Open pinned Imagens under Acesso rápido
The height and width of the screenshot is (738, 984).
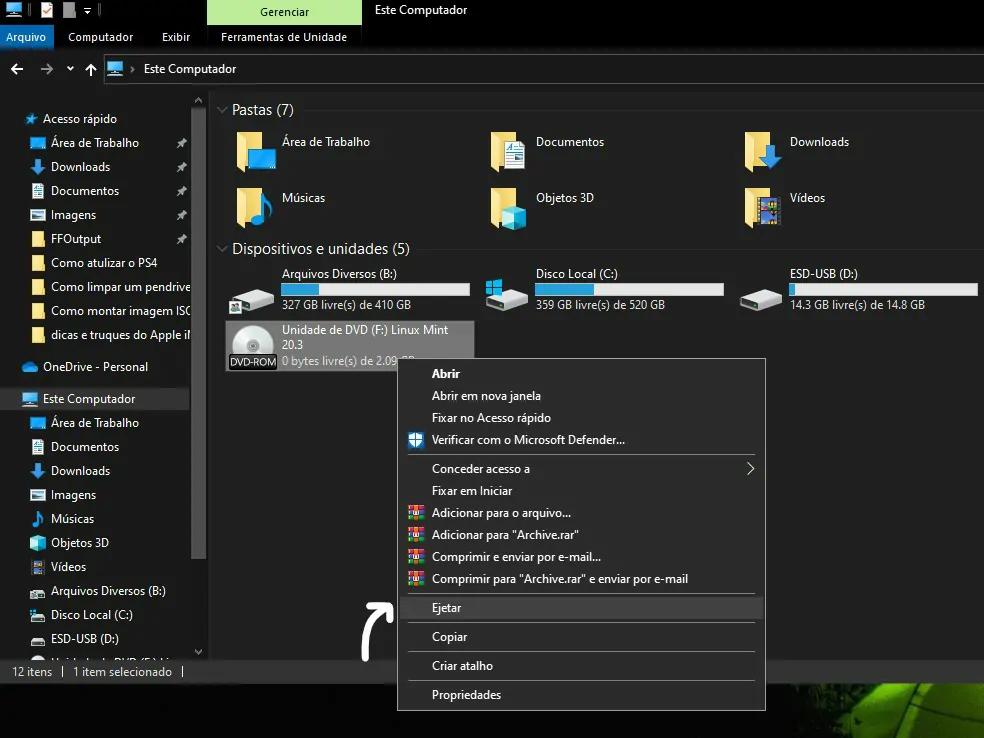[73, 215]
